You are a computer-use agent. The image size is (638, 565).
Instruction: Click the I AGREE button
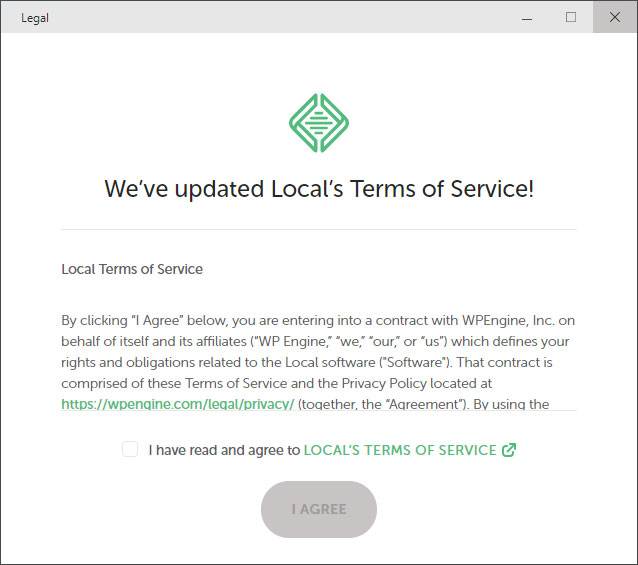pos(319,509)
